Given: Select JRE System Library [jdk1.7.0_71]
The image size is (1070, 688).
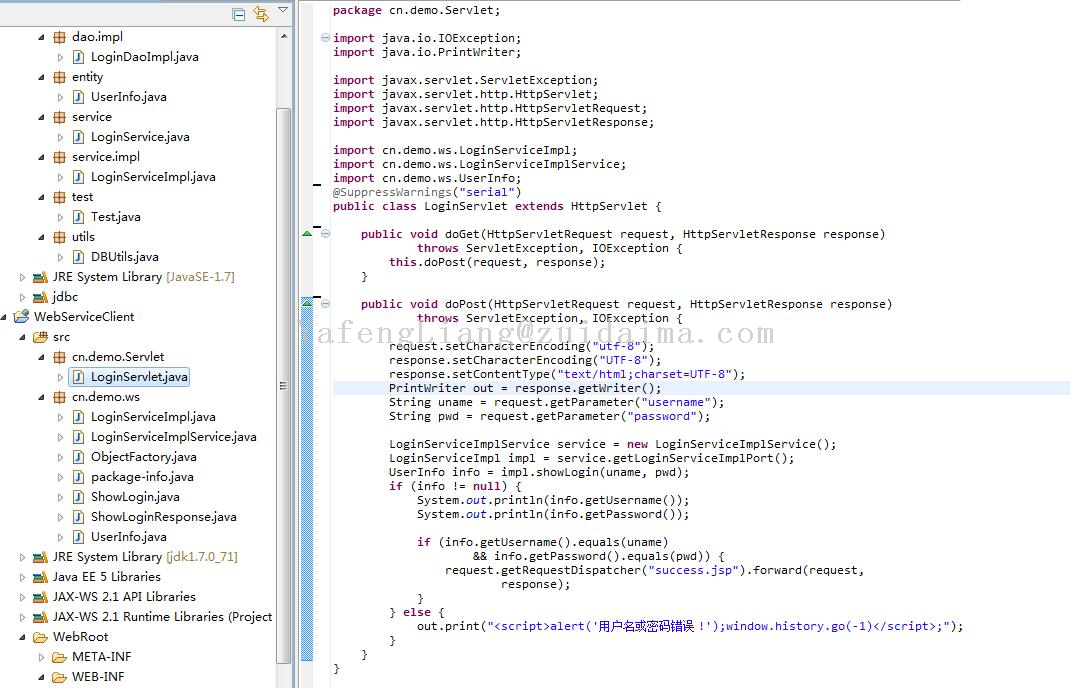Looking at the screenshot, I should click(x=145, y=557).
